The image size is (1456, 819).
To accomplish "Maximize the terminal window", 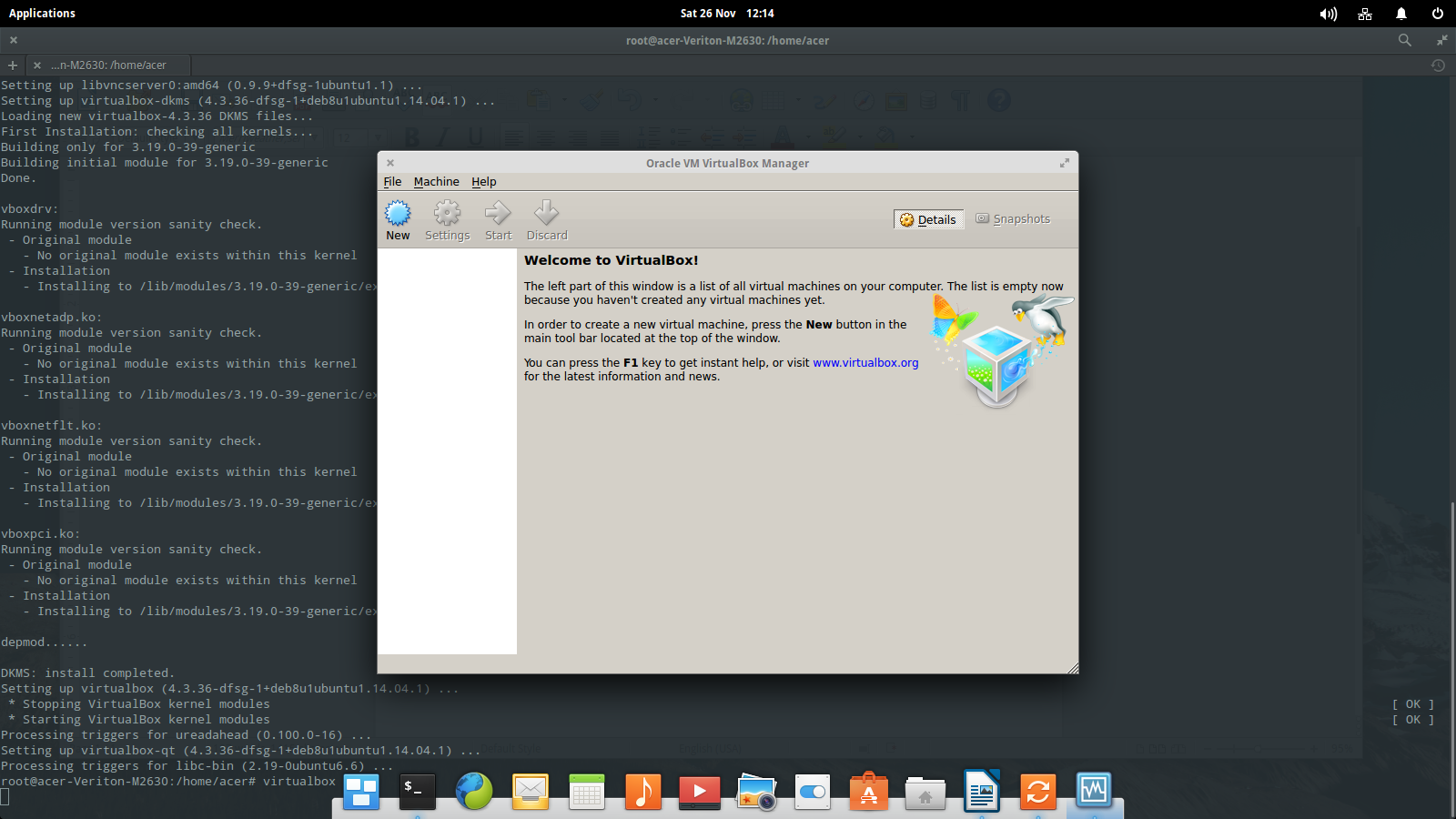I will coord(1441,40).
